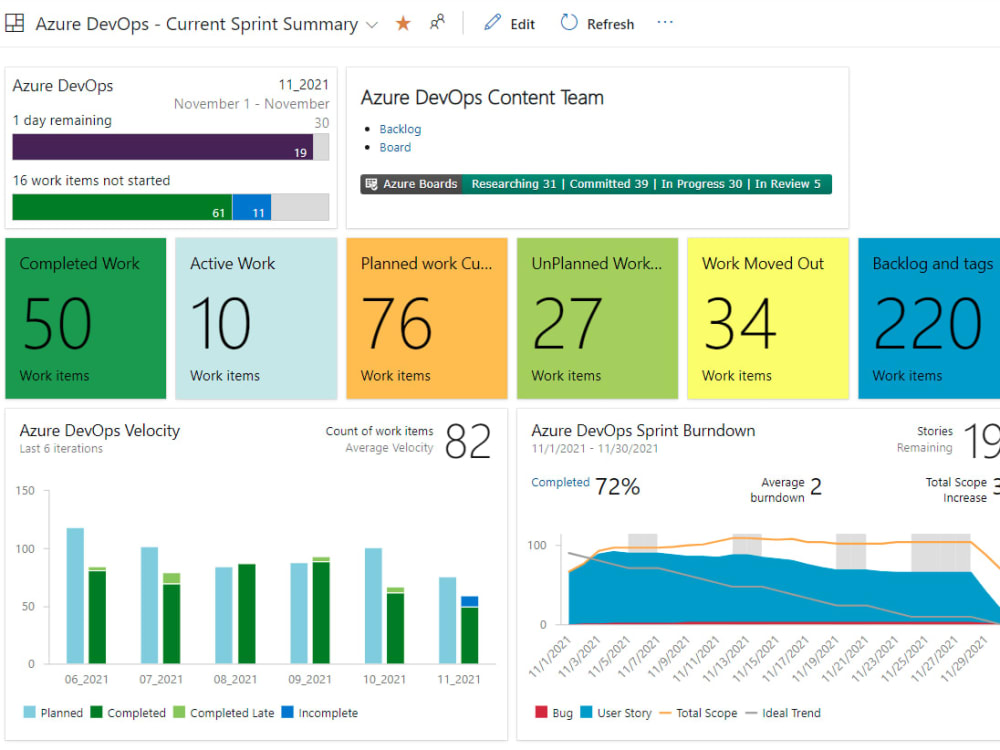Open the Completed Work 50 tile

(x=85, y=318)
